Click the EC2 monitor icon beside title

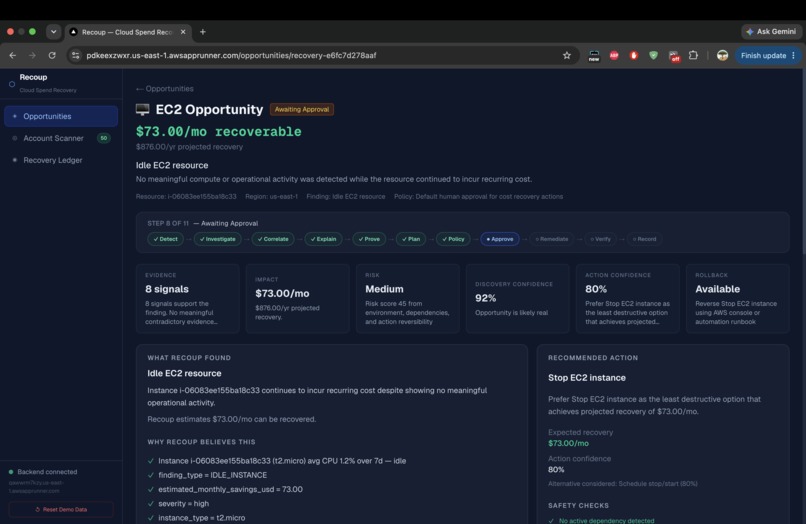coord(142,109)
